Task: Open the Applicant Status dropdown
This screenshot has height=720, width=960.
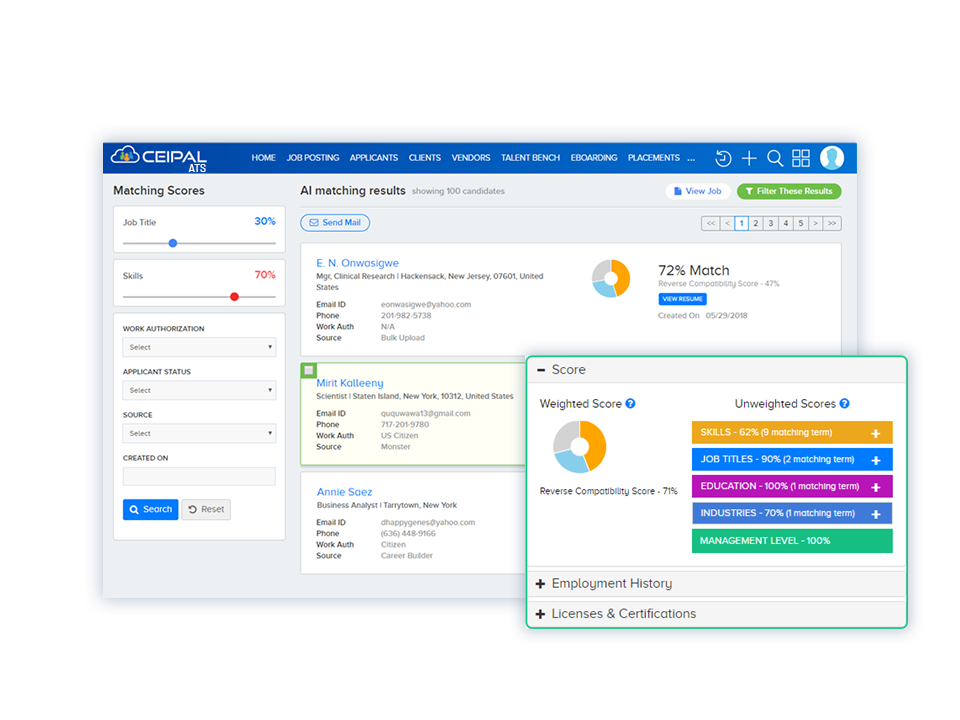Action: pyautogui.click(x=199, y=390)
